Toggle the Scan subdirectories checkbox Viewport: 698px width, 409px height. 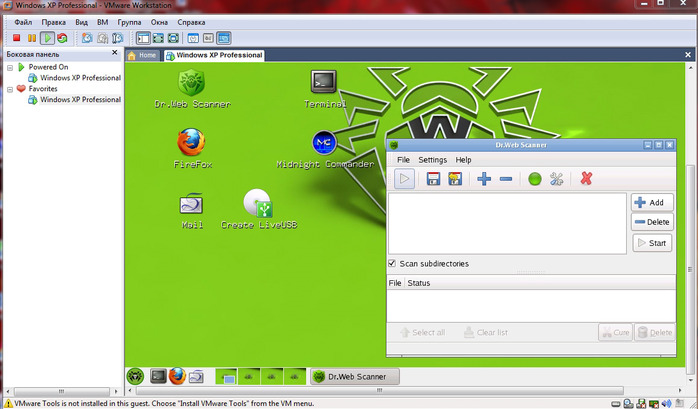(x=392, y=263)
